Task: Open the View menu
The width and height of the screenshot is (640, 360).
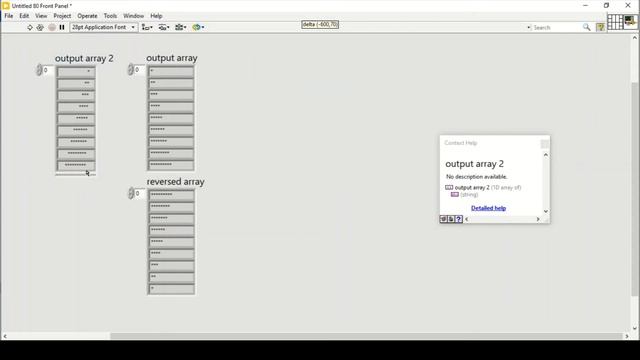Action: (41, 16)
